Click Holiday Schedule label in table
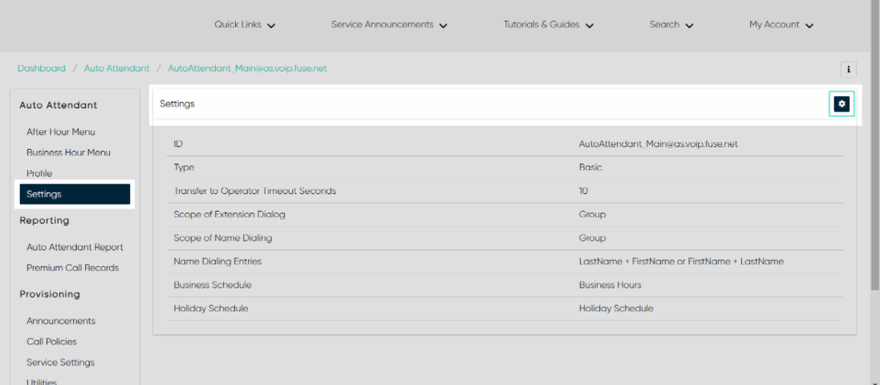880x385 pixels. pos(211,309)
